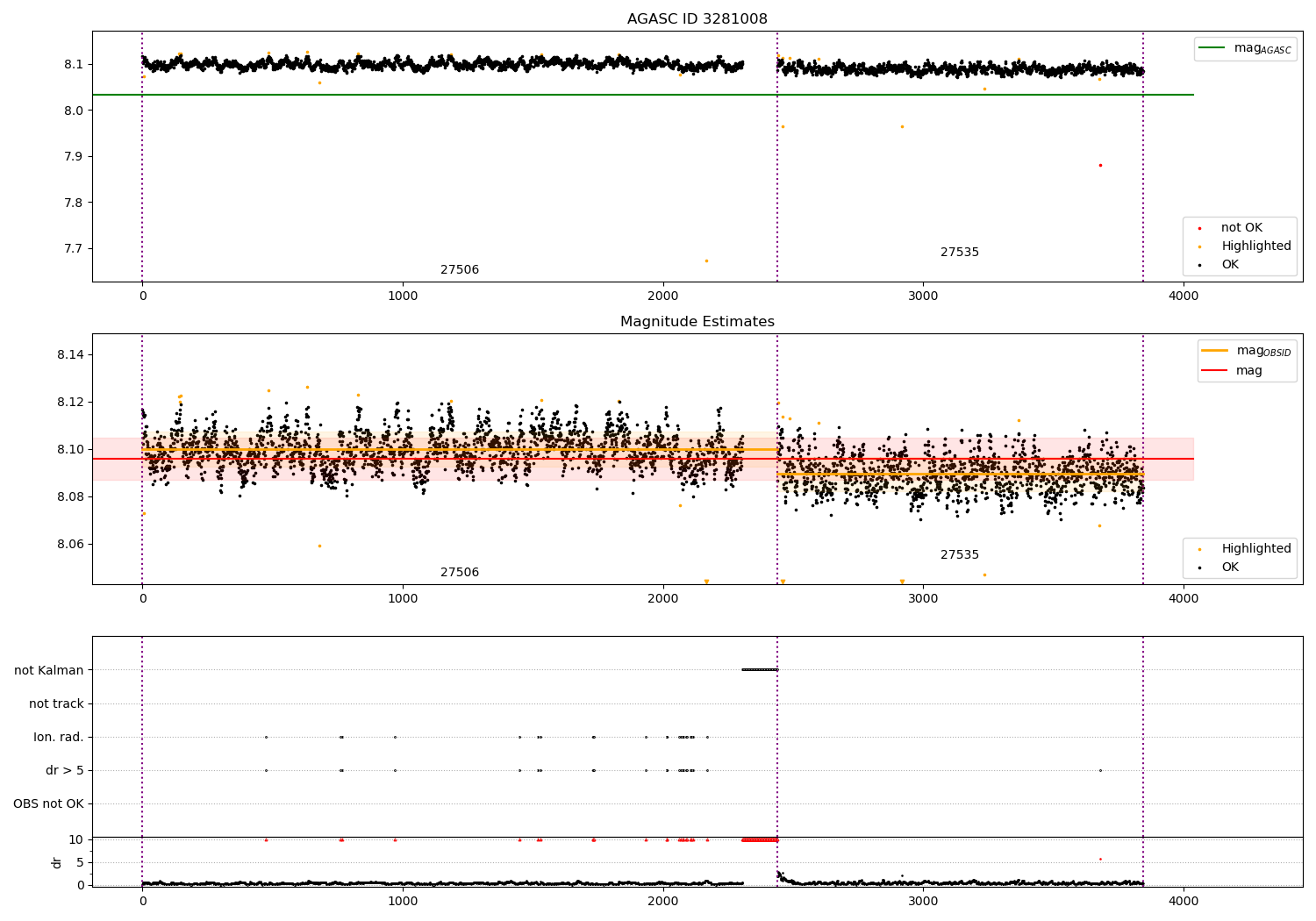Image resolution: width=1316 pixels, height=921 pixels.
Task: Click the 27535 label in the top plot
Action: click(x=960, y=253)
